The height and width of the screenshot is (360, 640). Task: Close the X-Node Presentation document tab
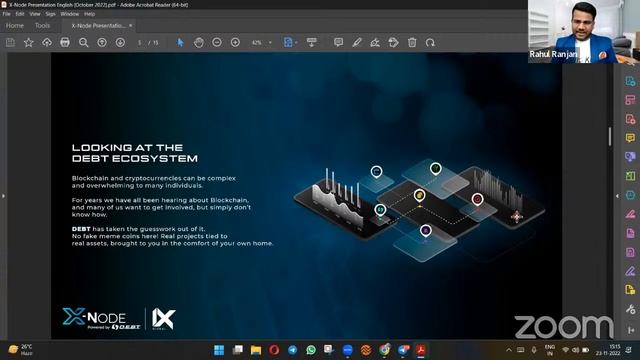click(131, 26)
